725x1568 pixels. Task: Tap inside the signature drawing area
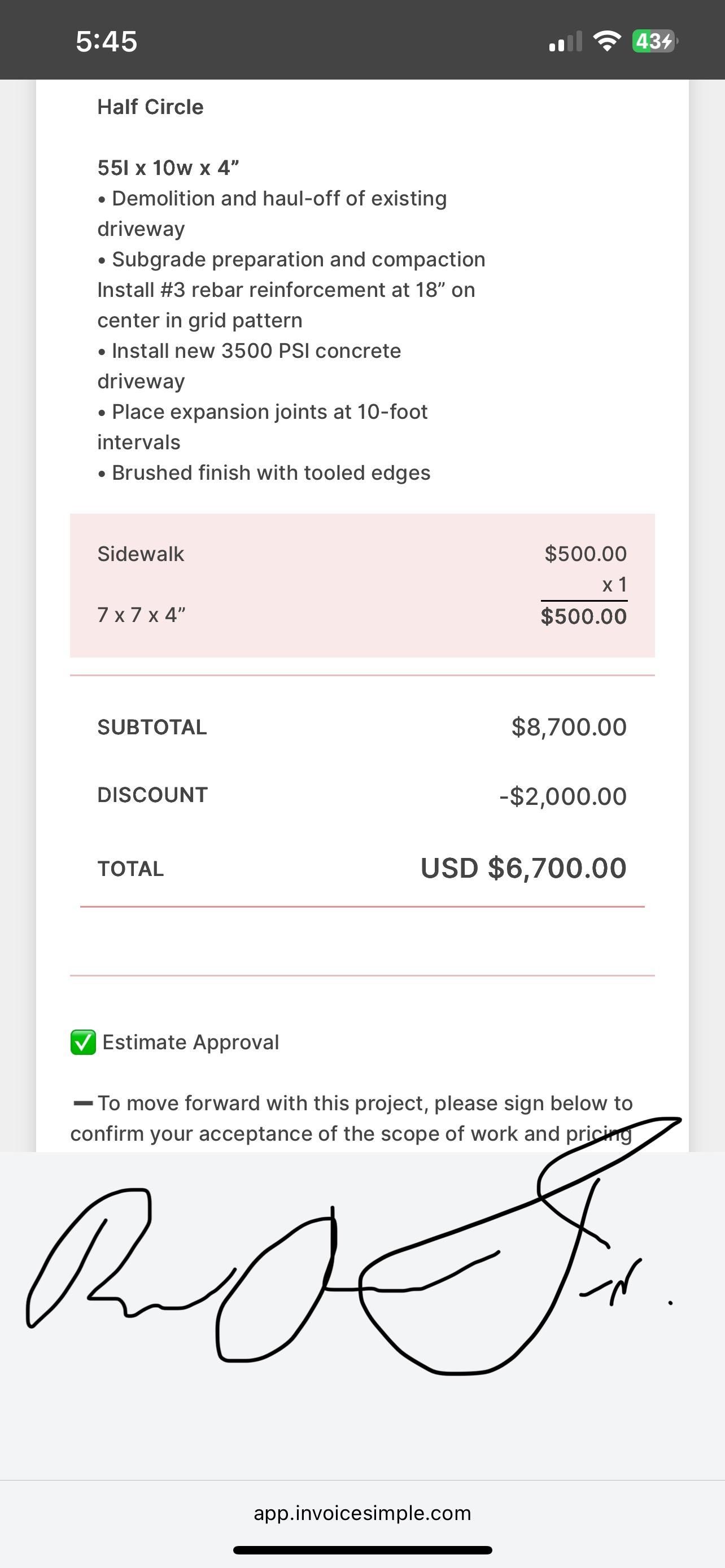(x=362, y=1400)
